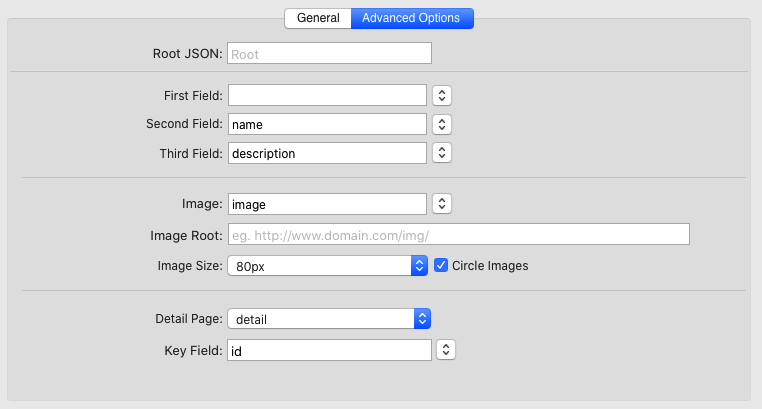Click the Third Field description input
762x409 pixels.
point(328,153)
